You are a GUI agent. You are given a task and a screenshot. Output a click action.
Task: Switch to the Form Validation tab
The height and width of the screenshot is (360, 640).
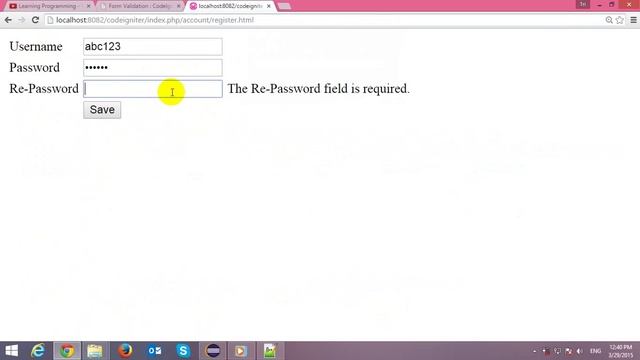[140, 6]
